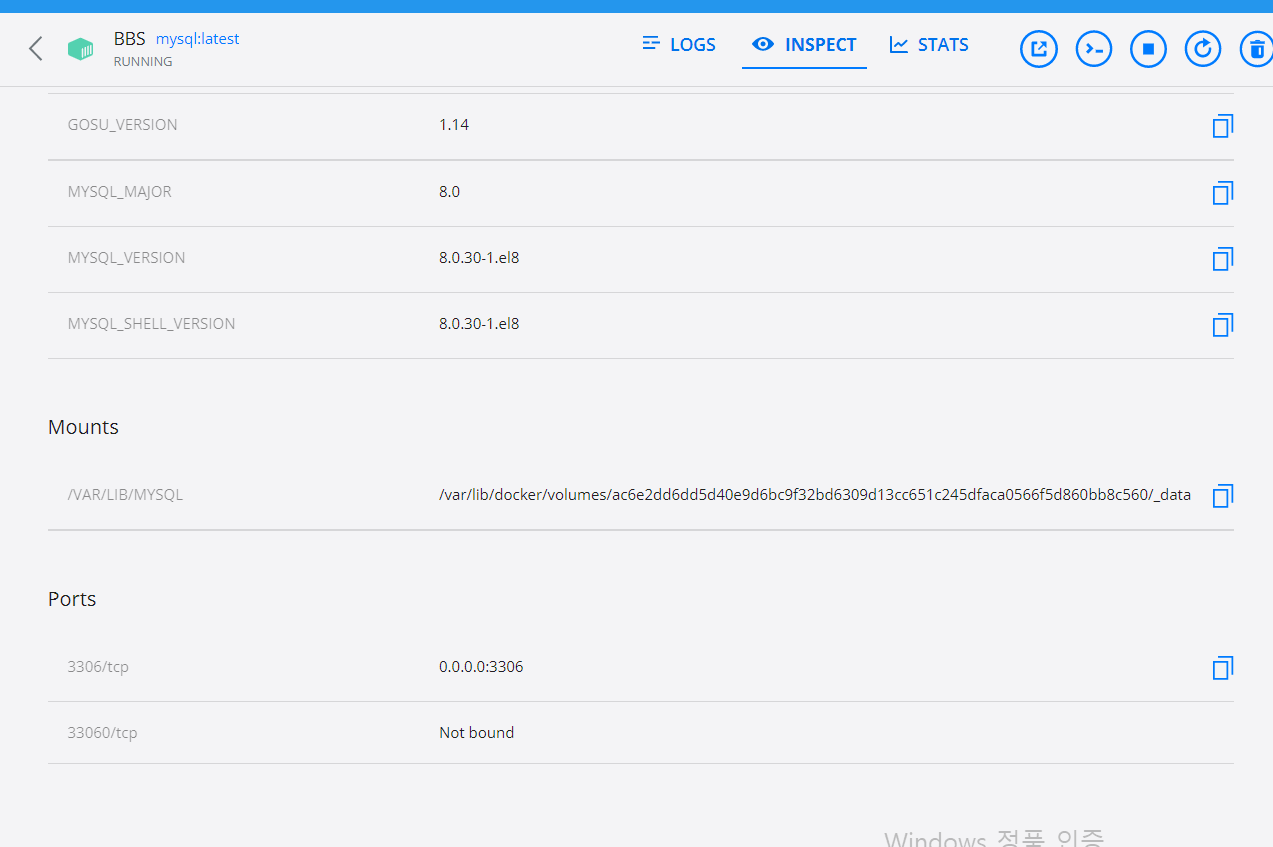Click the 33060/tcp port label
The width and height of the screenshot is (1273, 847).
[x=102, y=732]
